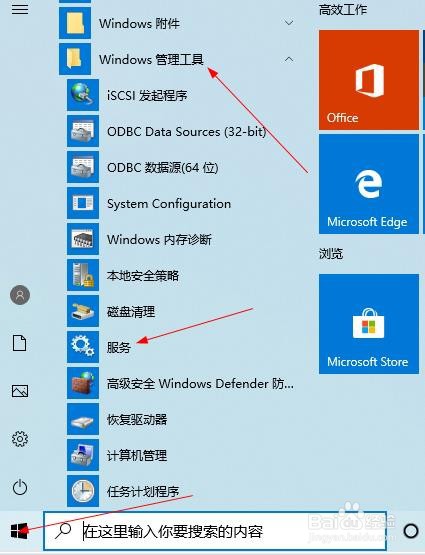Click the 本地安全策略 server lock icon
Viewport: 425px width, 555px height.
(83, 276)
